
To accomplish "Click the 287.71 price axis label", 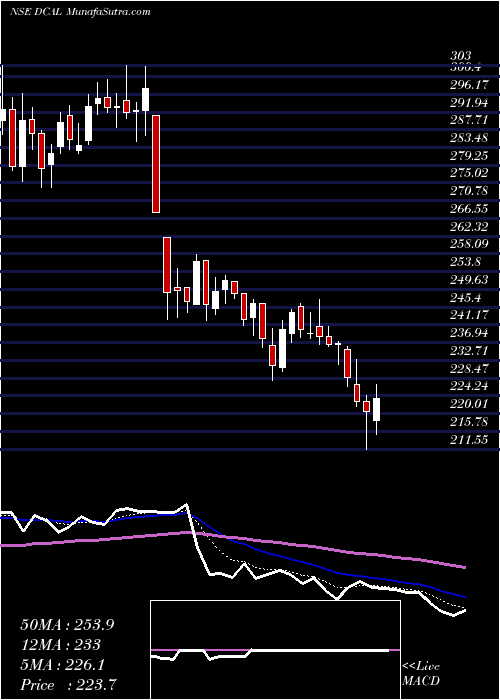I will 469,121.
